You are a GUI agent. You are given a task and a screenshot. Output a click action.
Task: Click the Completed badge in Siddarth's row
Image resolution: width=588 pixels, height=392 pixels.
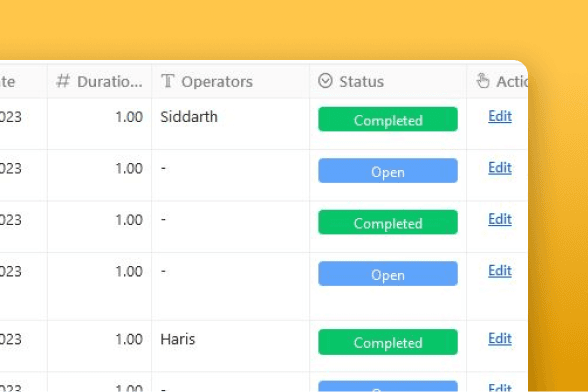388,119
